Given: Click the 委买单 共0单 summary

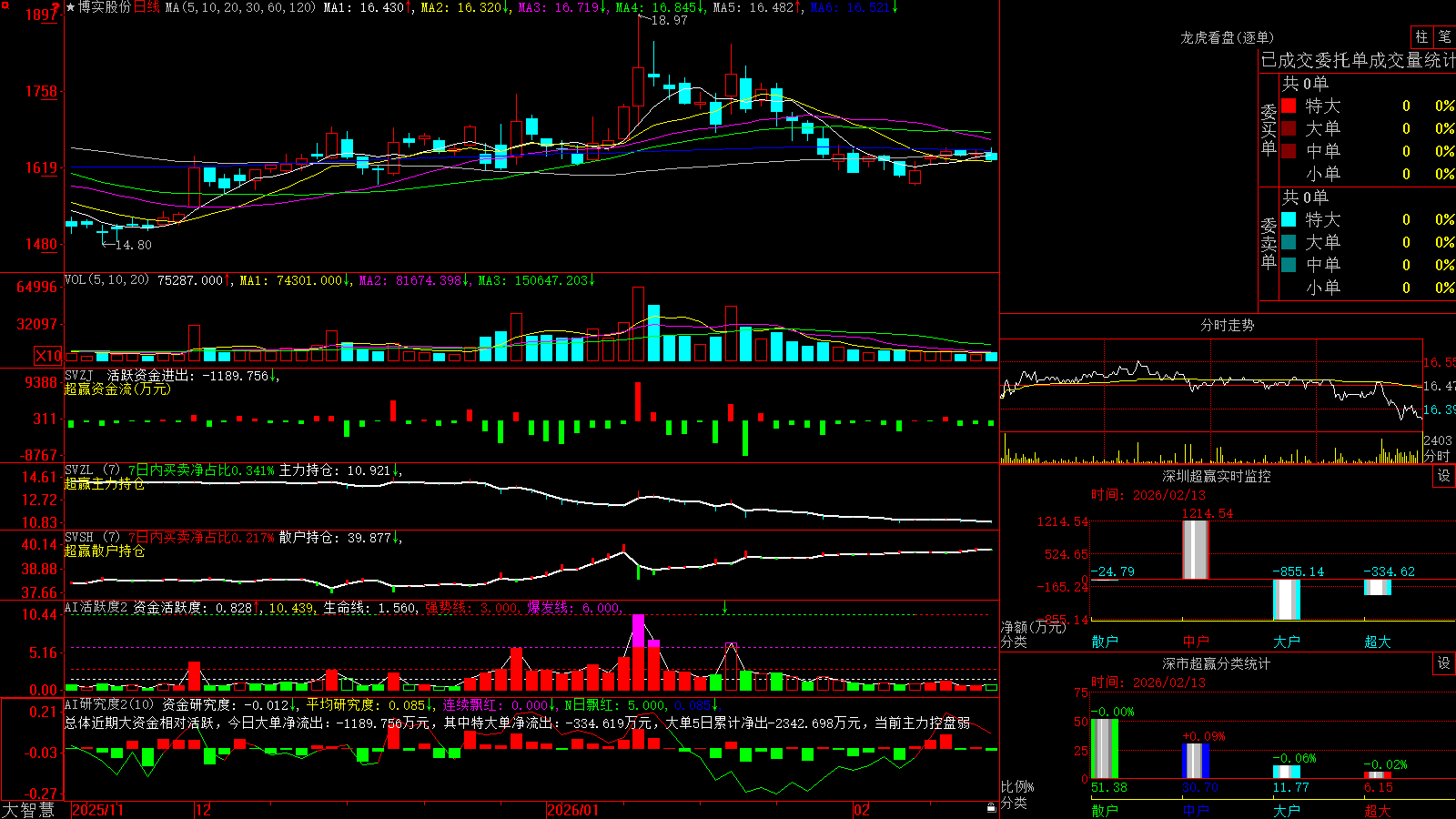Looking at the screenshot, I should 1305,84.
